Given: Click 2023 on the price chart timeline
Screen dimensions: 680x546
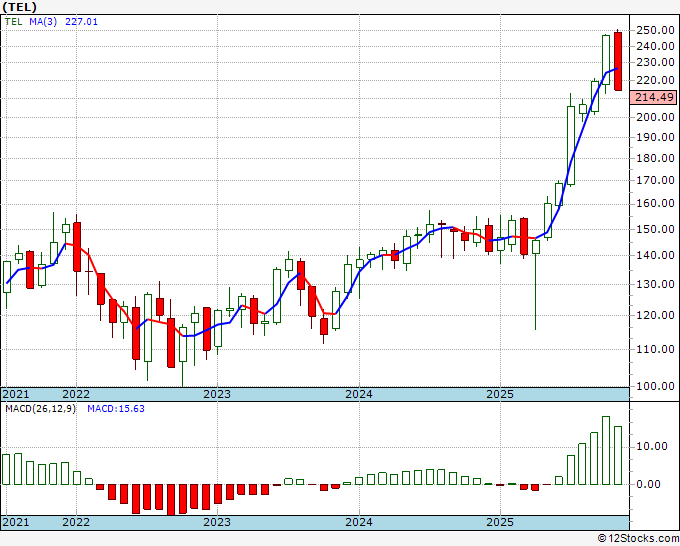Looking at the screenshot, I should 217,394.
